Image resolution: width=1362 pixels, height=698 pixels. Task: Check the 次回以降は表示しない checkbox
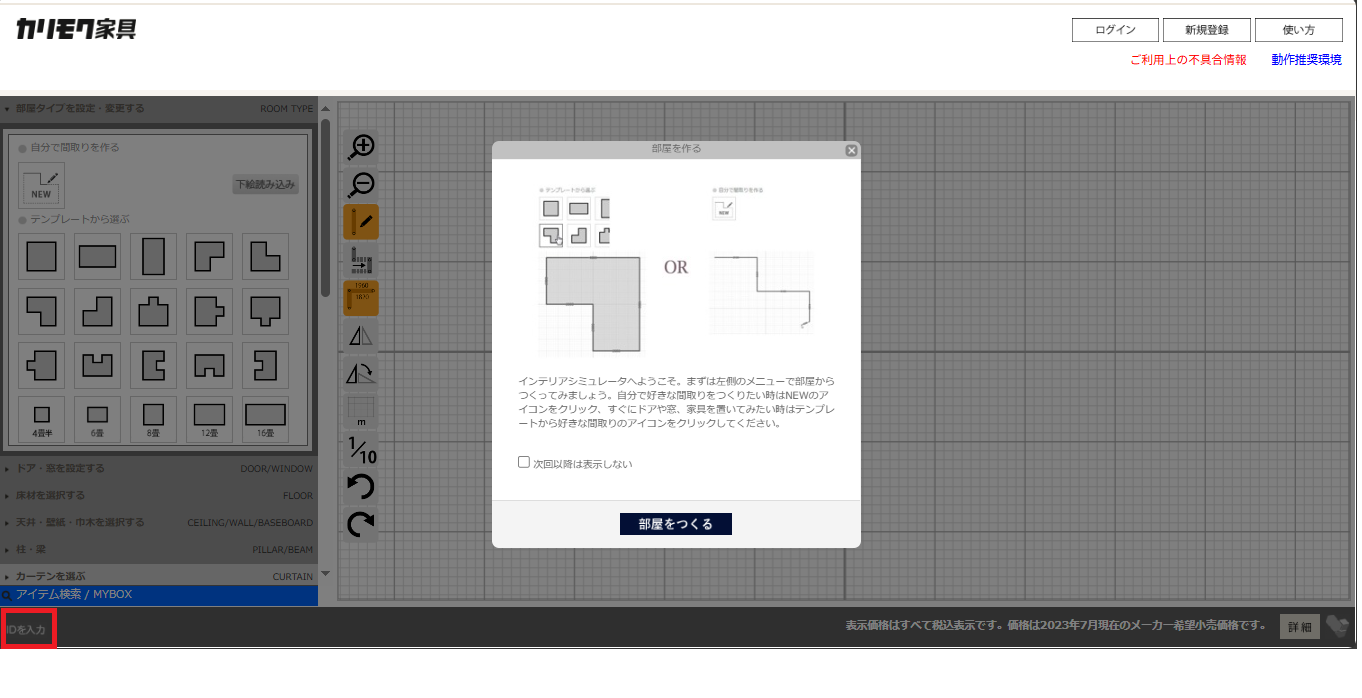523,462
